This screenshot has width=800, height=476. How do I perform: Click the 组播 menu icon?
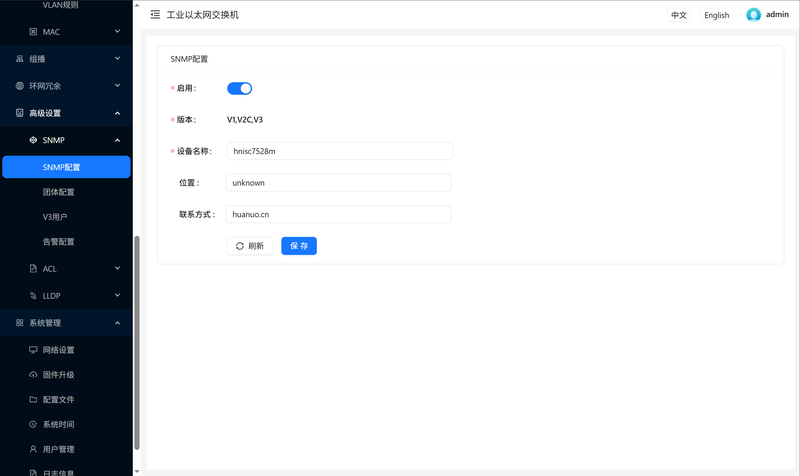[x=19, y=59]
